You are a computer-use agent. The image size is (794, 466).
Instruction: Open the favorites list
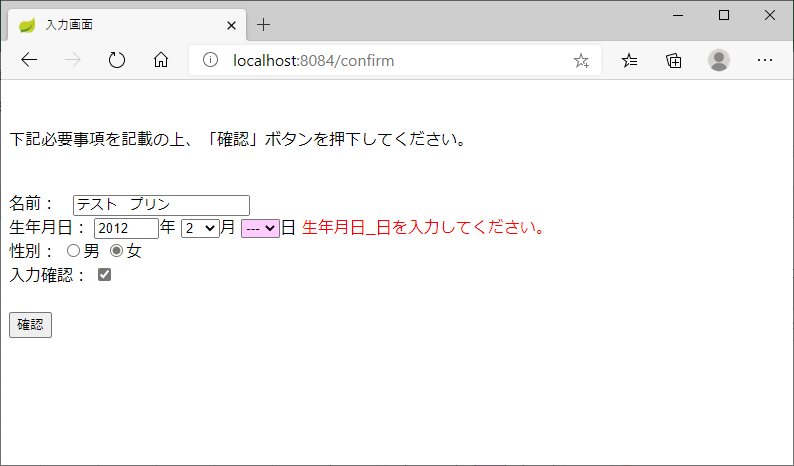[x=629, y=61]
